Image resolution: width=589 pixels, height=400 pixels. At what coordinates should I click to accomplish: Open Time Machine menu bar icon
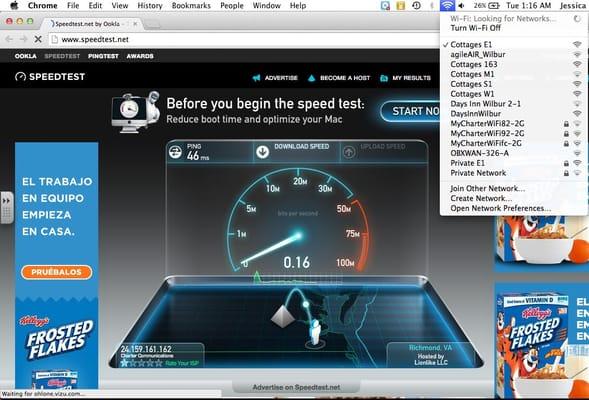[416, 6]
